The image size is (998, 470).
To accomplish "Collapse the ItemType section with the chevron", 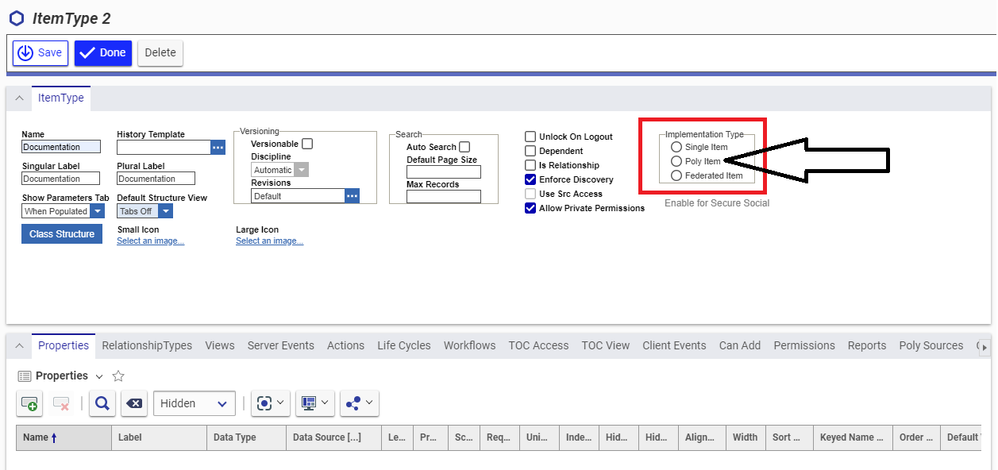I will (19, 98).
